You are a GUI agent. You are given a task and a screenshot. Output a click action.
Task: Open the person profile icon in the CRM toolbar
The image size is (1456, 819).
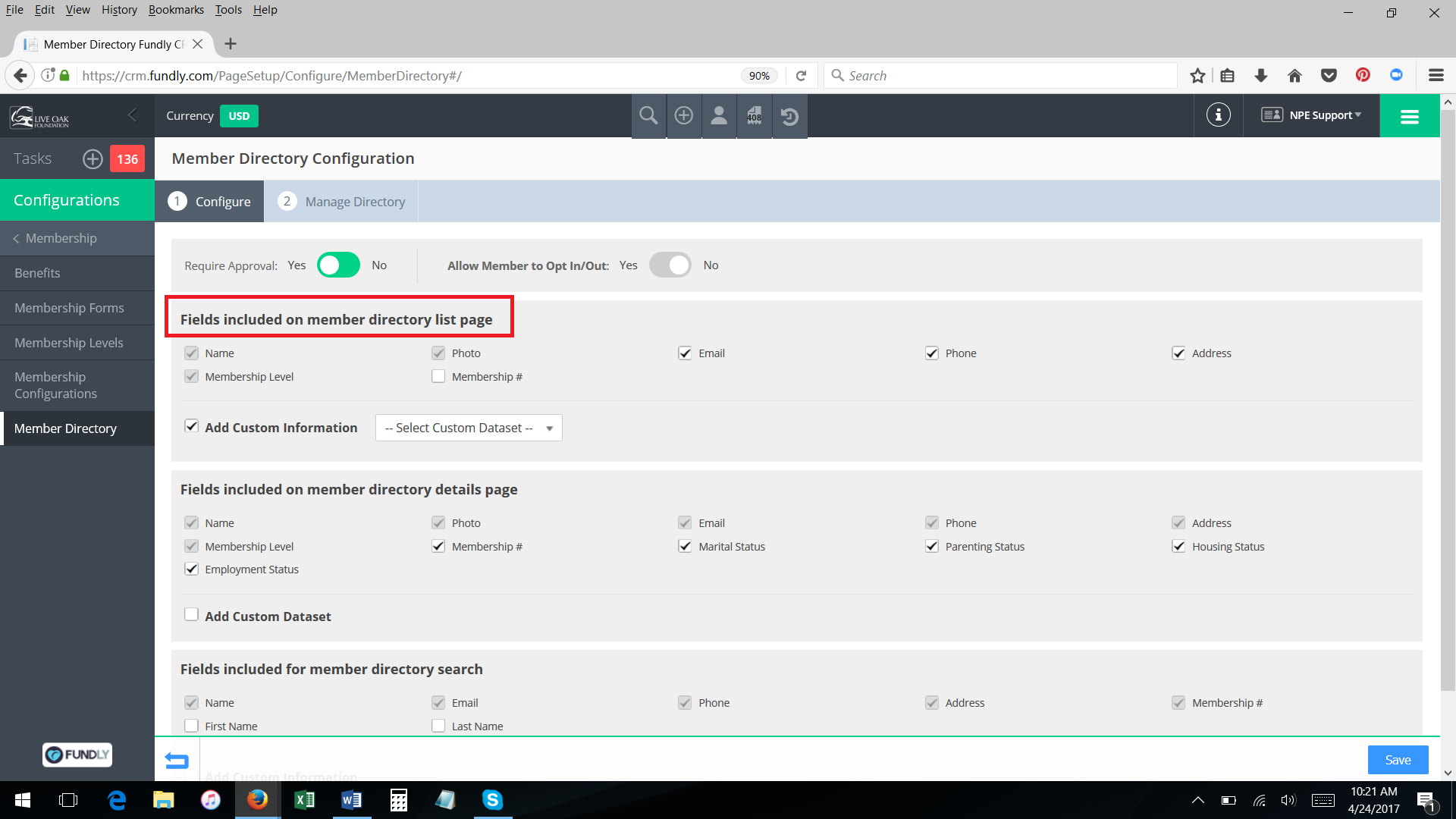coord(719,116)
